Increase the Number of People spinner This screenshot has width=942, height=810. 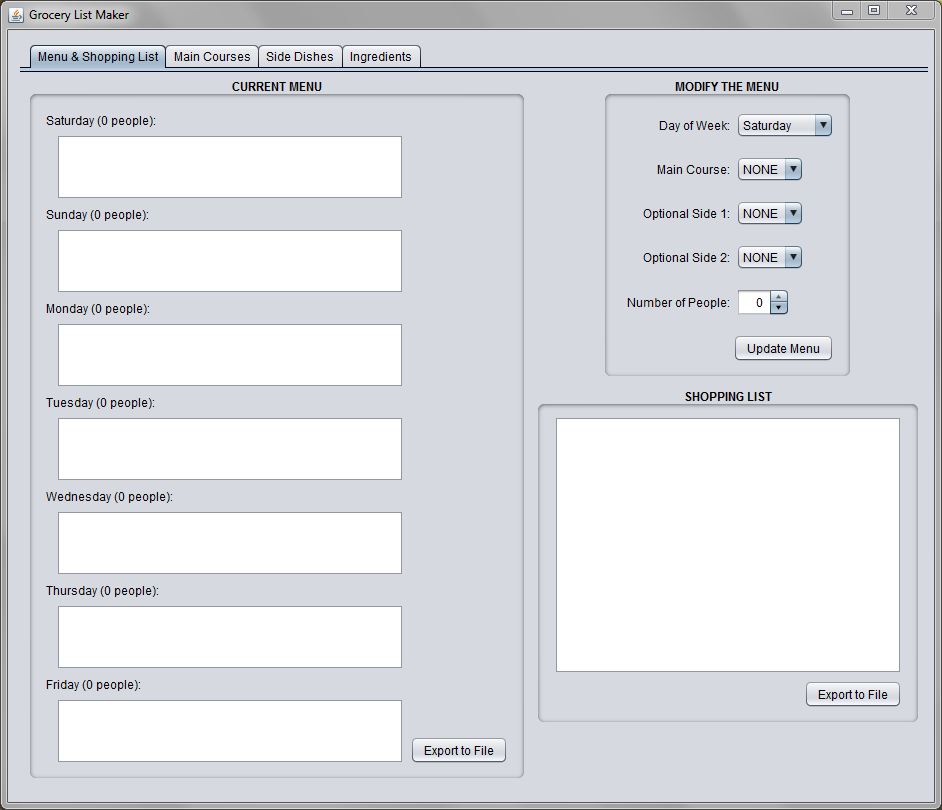[x=779, y=297]
